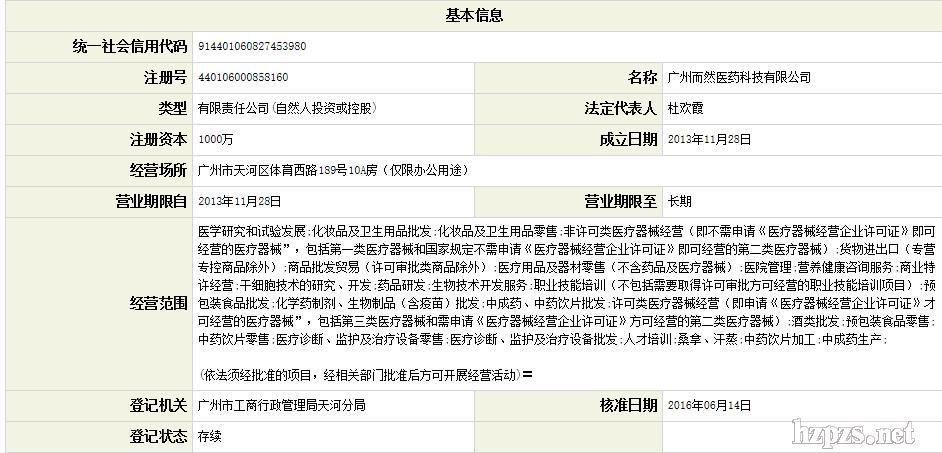Click the 基本信息 table header
942x453 pixels.
pos(473,15)
